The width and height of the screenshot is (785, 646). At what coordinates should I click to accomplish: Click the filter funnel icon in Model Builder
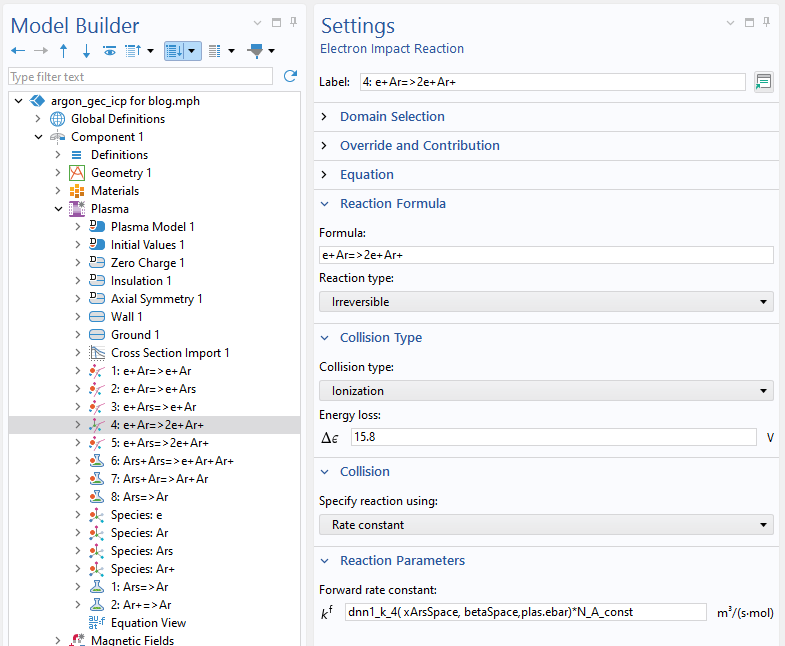[256, 50]
